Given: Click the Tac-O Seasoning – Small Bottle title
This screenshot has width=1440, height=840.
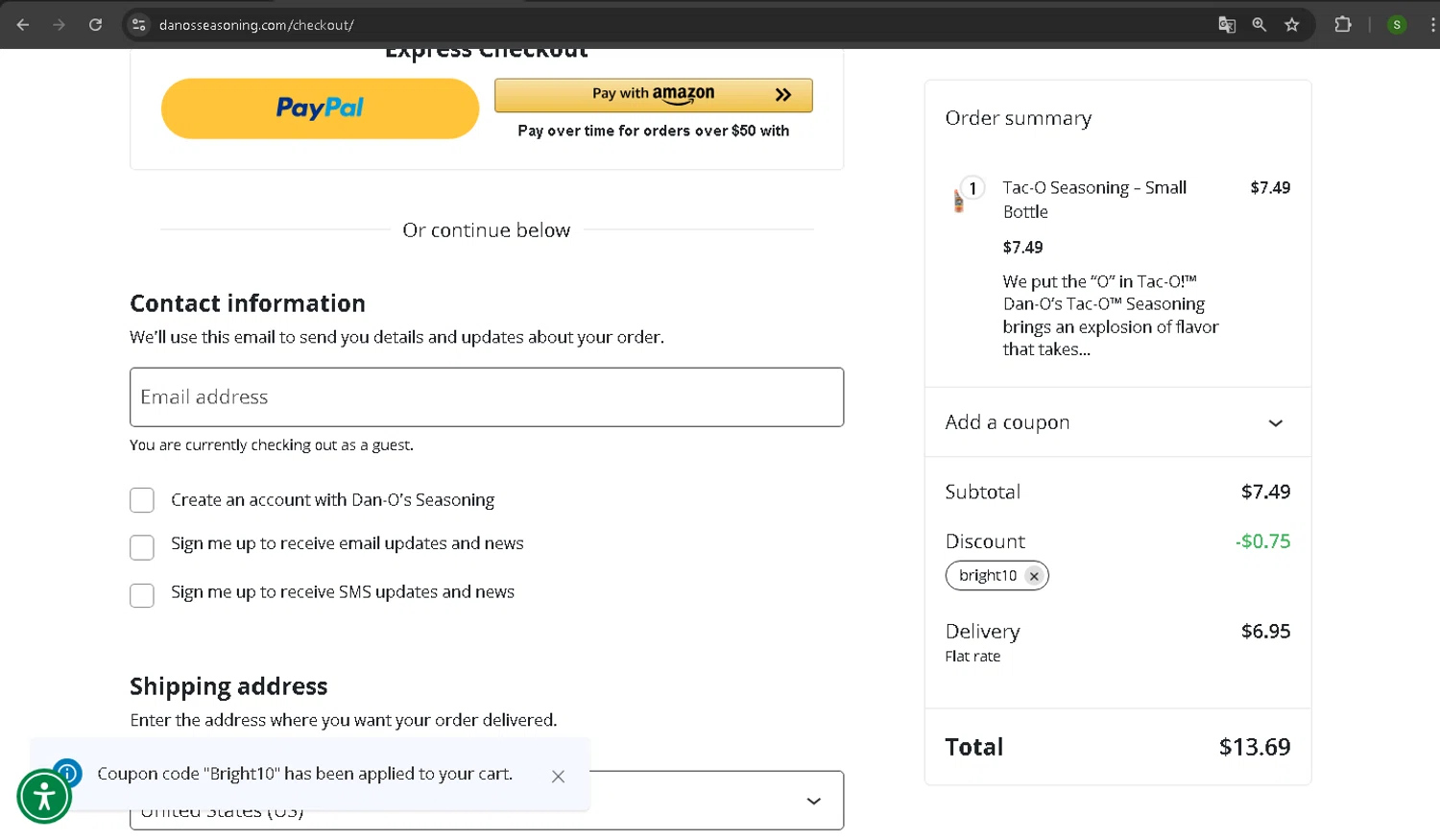Looking at the screenshot, I should coord(1094,200).
